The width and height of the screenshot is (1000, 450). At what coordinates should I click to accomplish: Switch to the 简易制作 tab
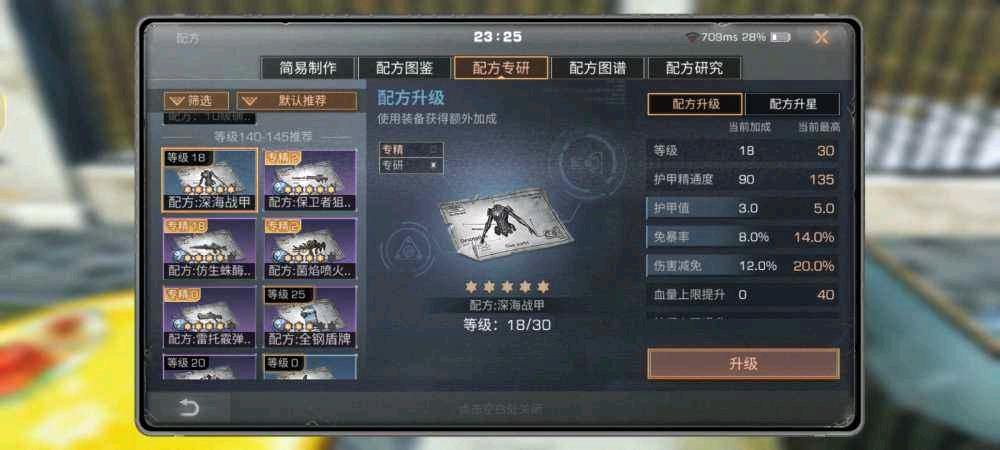point(307,68)
